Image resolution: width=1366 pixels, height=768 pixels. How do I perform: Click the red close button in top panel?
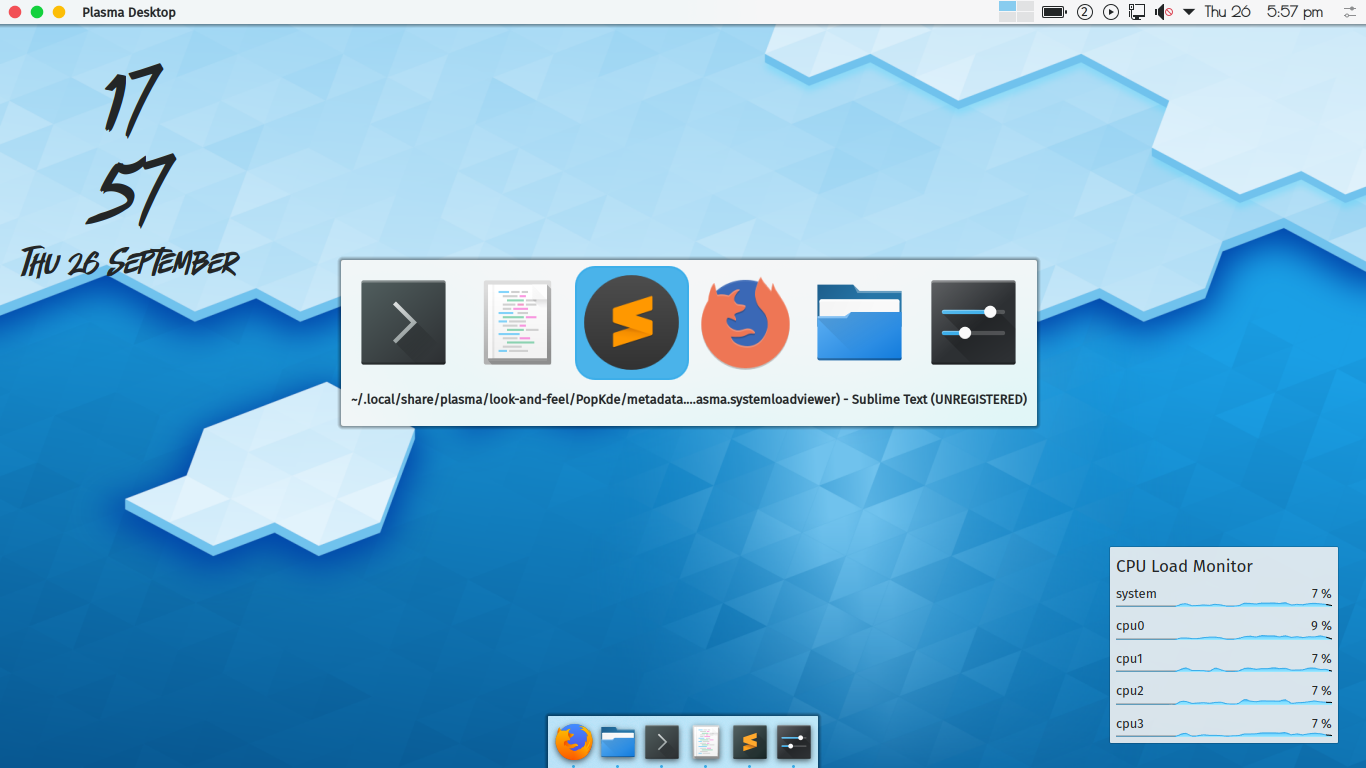point(15,12)
